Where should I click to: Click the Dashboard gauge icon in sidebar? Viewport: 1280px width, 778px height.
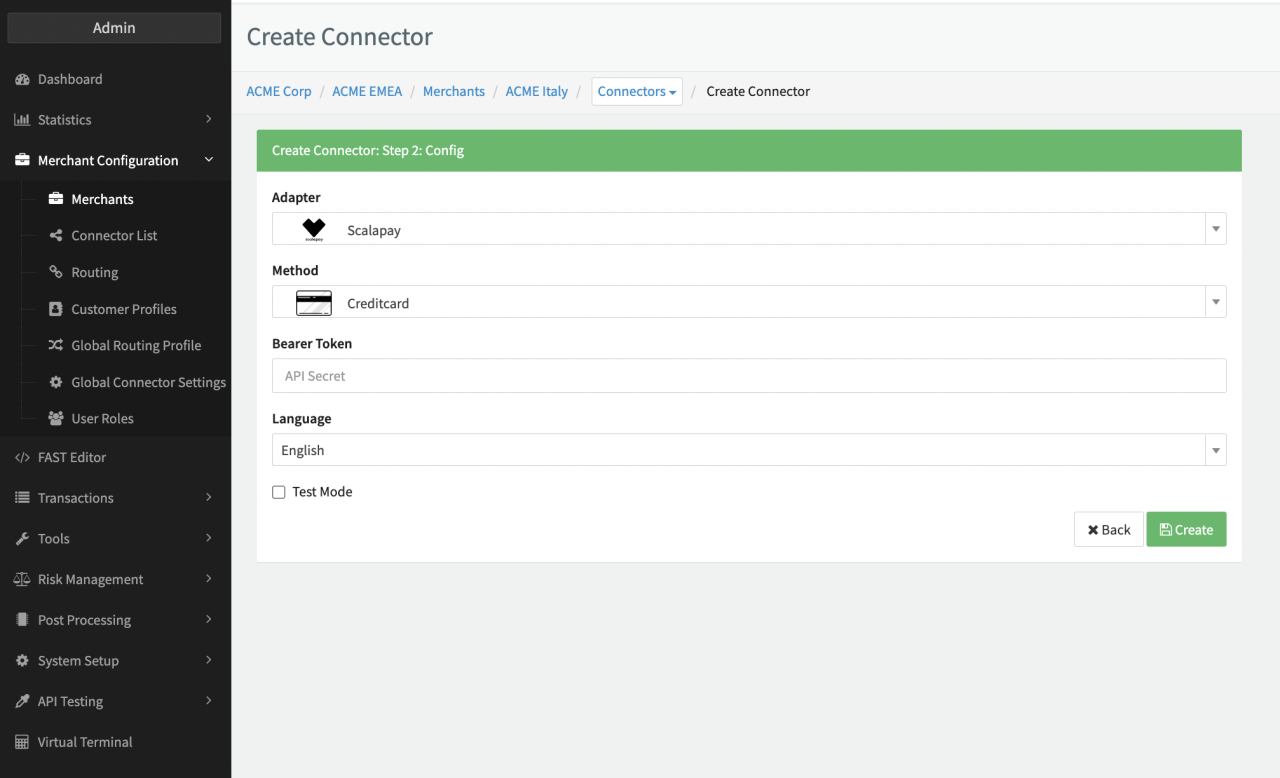click(22, 79)
